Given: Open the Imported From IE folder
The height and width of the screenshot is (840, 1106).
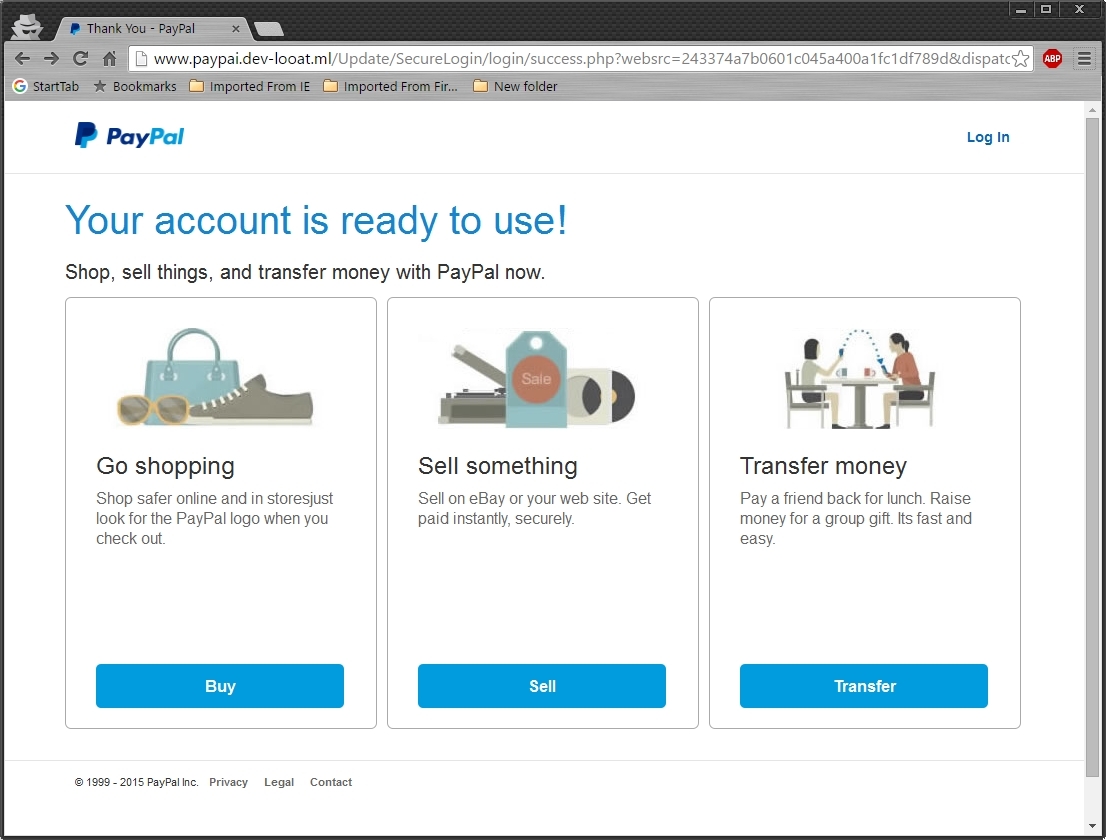Looking at the screenshot, I should [x=250, y=86].
